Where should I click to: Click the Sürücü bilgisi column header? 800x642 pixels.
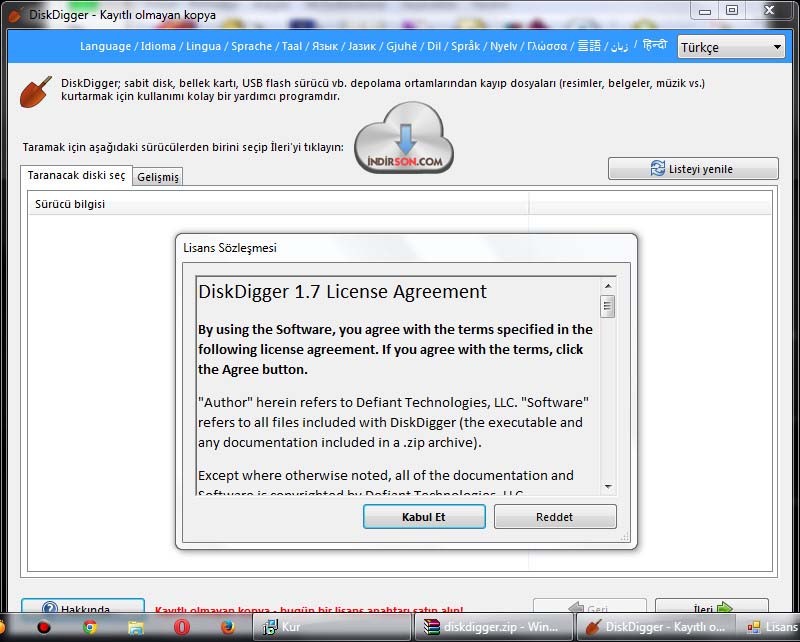point(279,204)
